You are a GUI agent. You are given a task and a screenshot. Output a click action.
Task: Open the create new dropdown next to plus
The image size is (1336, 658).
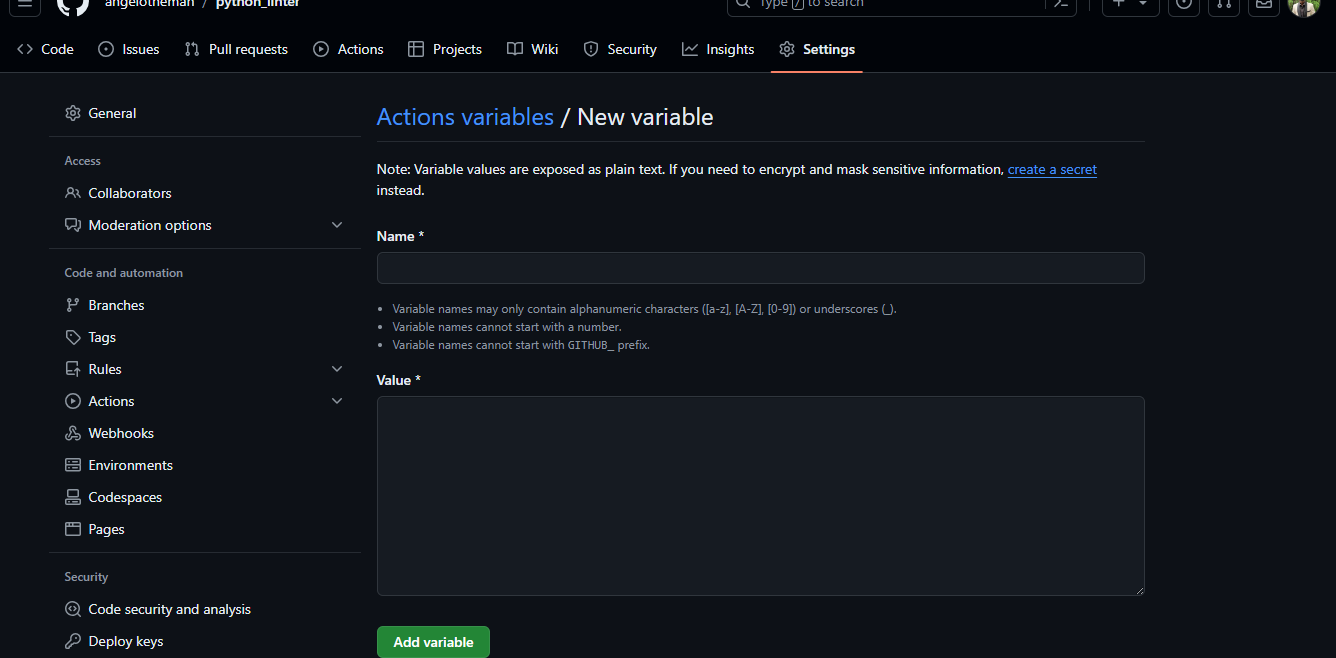[1142, 6]
